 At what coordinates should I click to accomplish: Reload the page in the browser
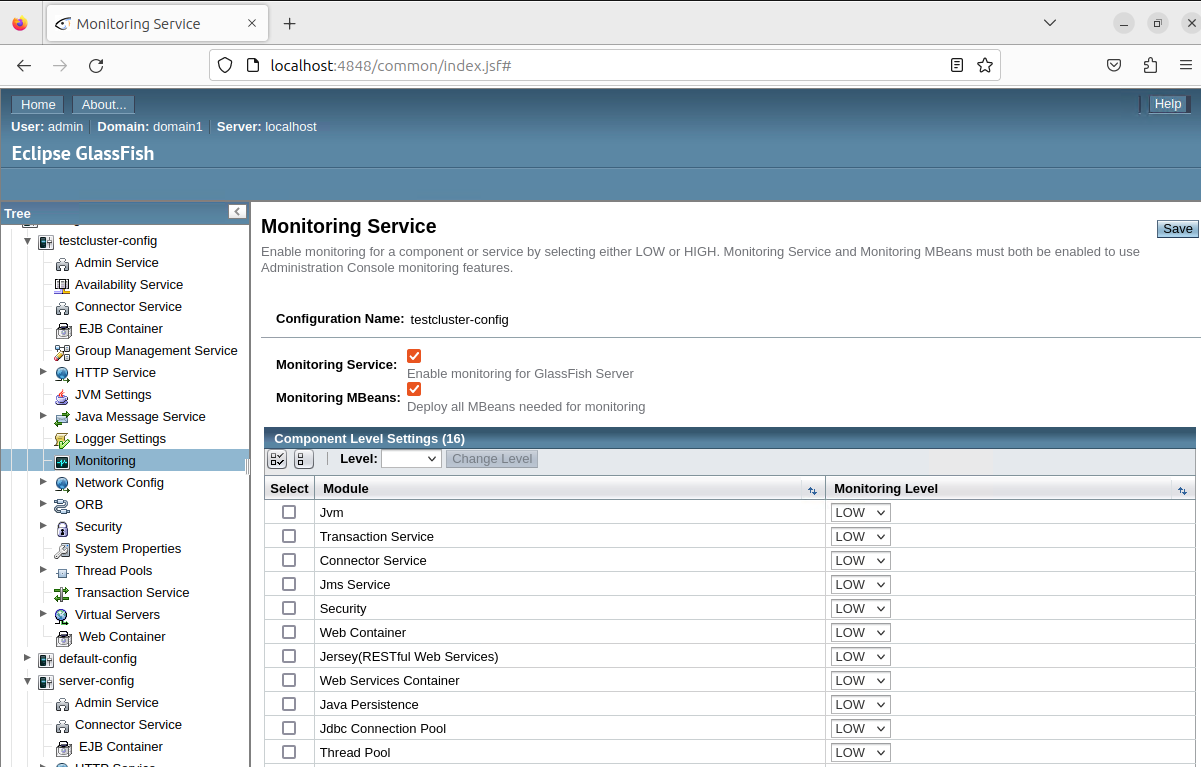[x=96, y=65]
